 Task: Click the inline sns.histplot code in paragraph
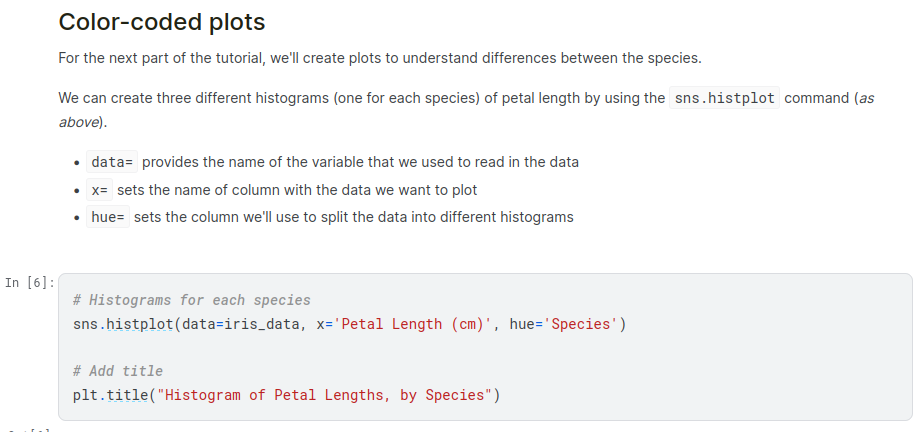(725, 98)
